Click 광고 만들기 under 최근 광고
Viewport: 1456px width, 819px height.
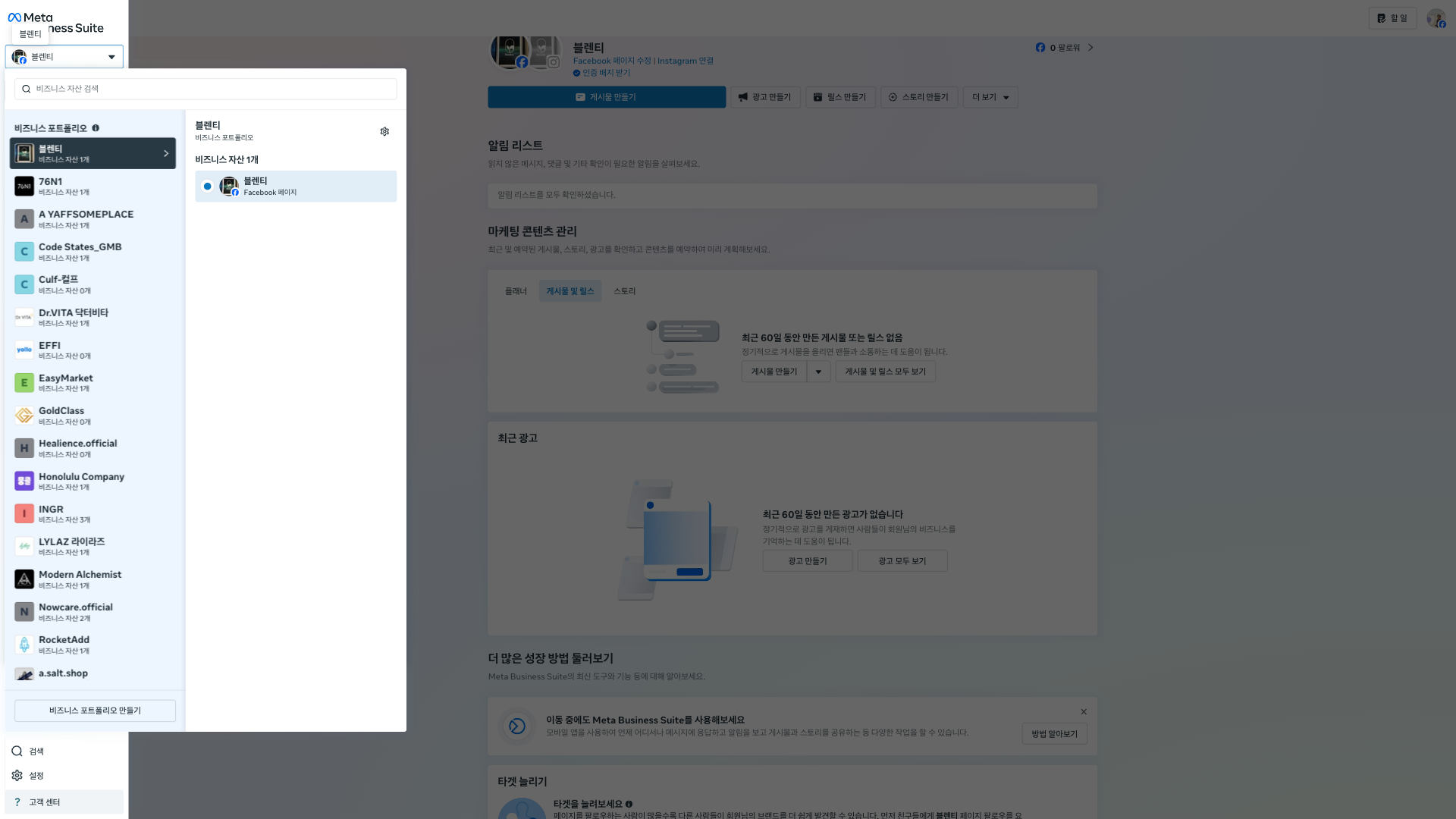(808, 561)
